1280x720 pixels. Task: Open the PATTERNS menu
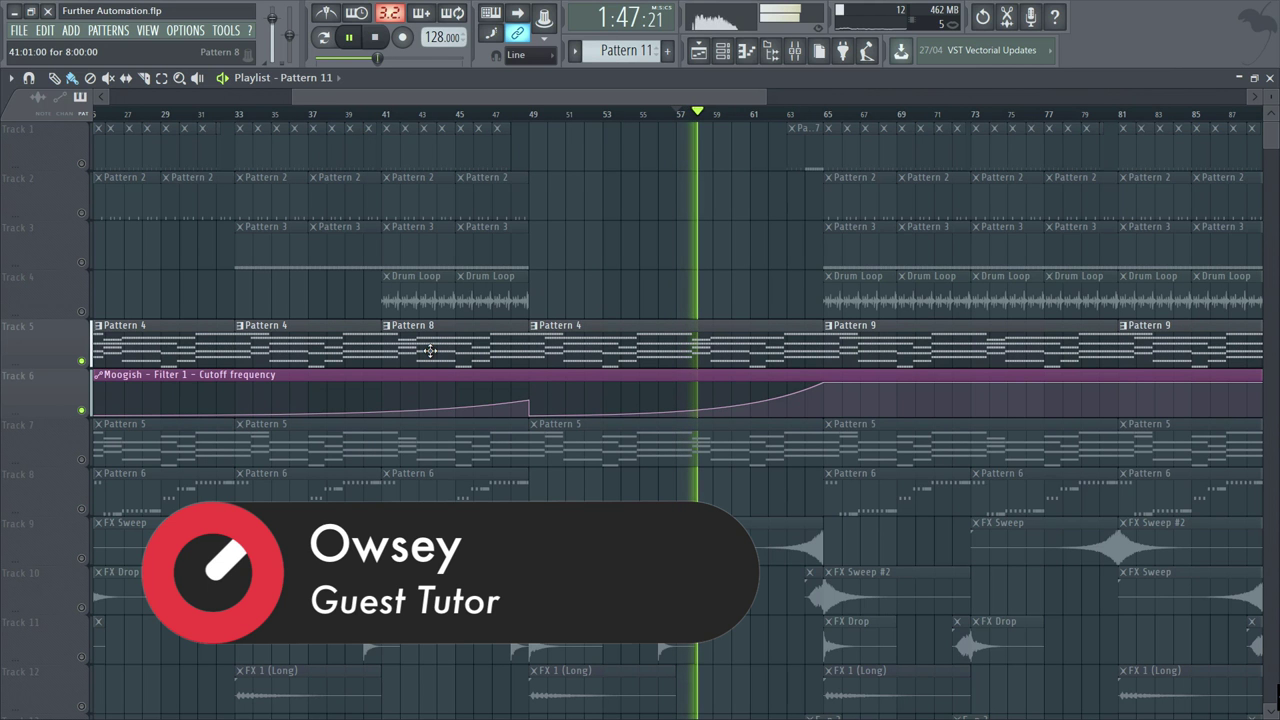click(108, 31)
